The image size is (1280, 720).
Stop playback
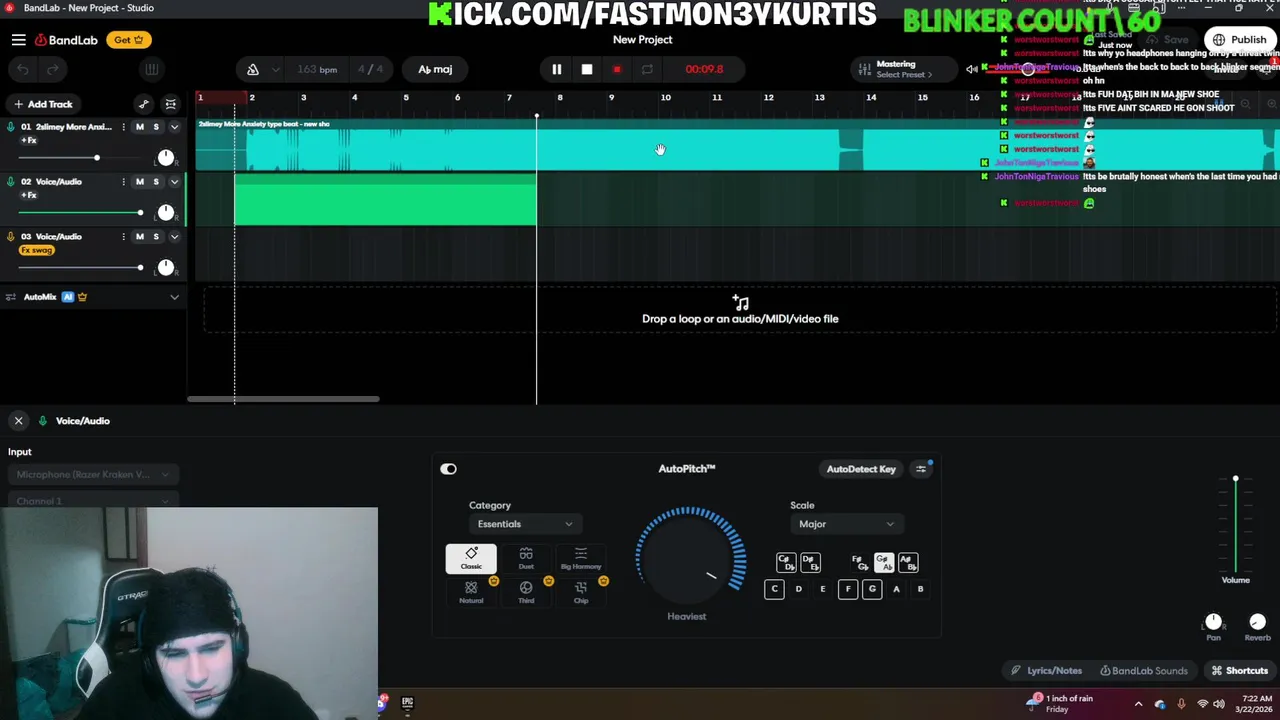click(x=587, y=70)
